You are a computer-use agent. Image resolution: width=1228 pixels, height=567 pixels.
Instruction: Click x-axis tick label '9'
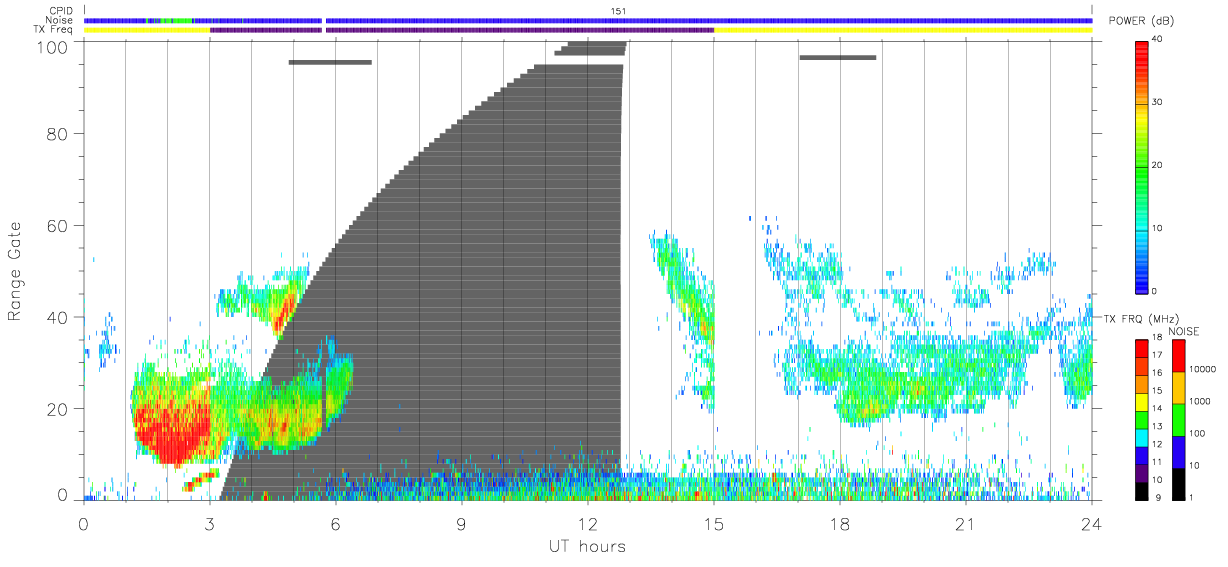click(x=462, y=524)
